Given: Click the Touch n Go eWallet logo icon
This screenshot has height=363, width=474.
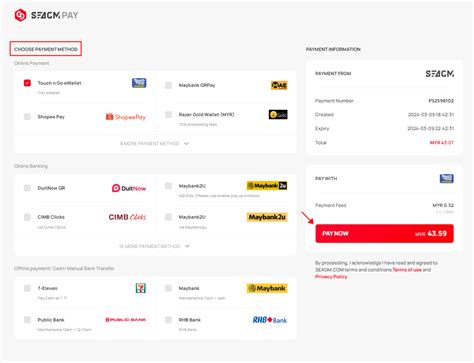Looking at the screenshot, I should (x=139, y=83).
